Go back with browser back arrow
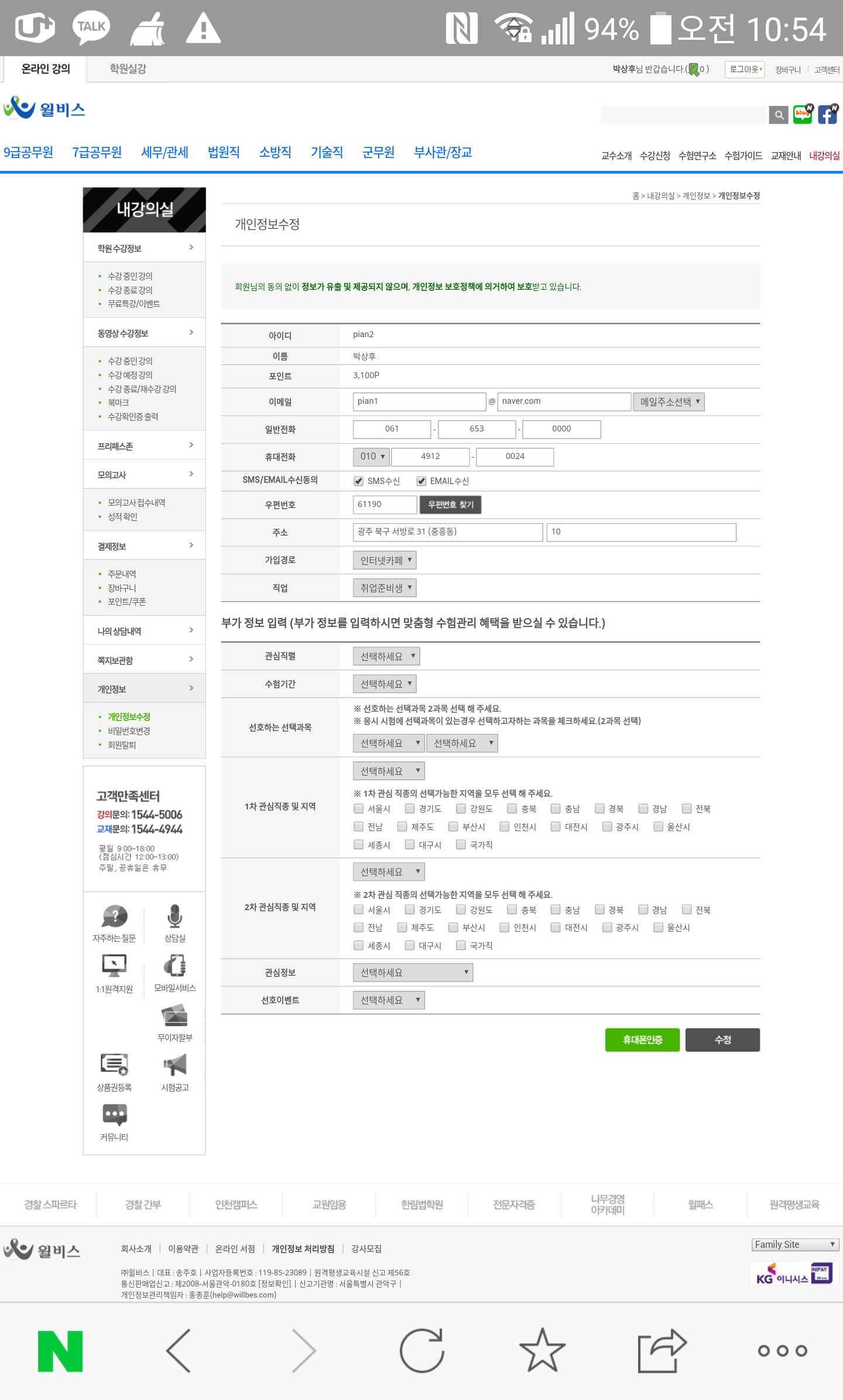 (179, 1351)
